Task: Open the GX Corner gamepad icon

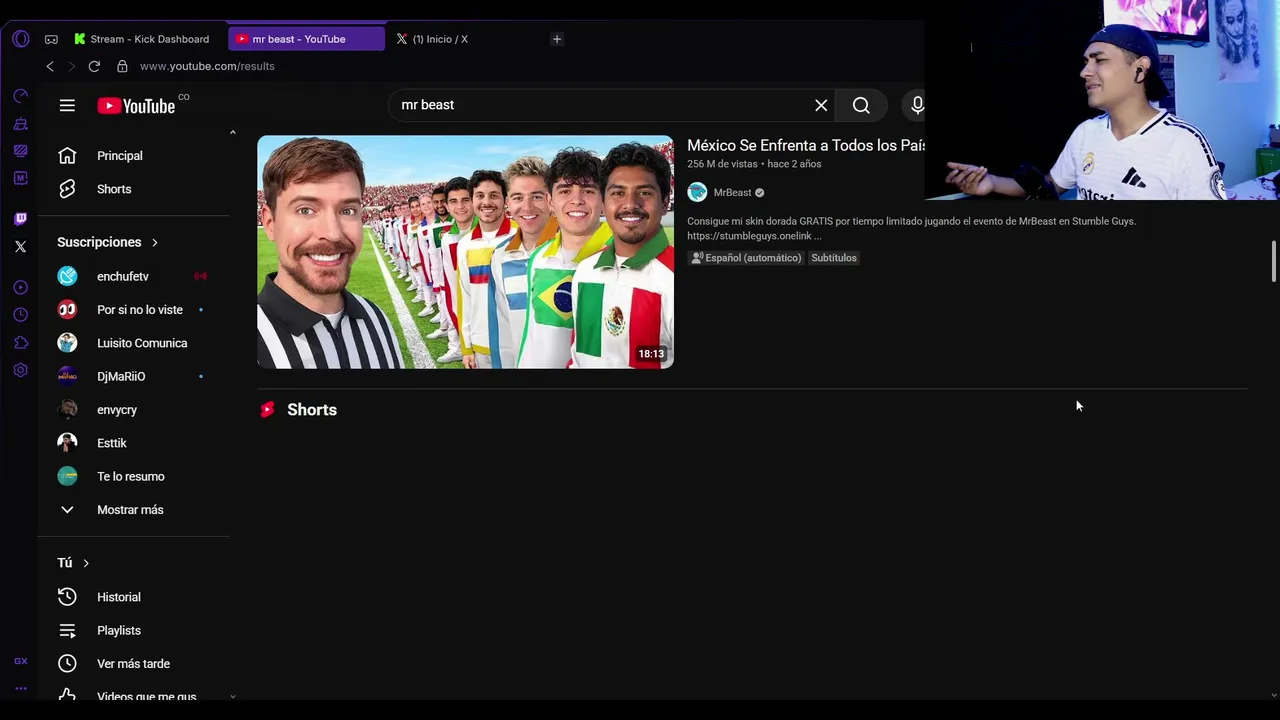Action: [51, 39]
